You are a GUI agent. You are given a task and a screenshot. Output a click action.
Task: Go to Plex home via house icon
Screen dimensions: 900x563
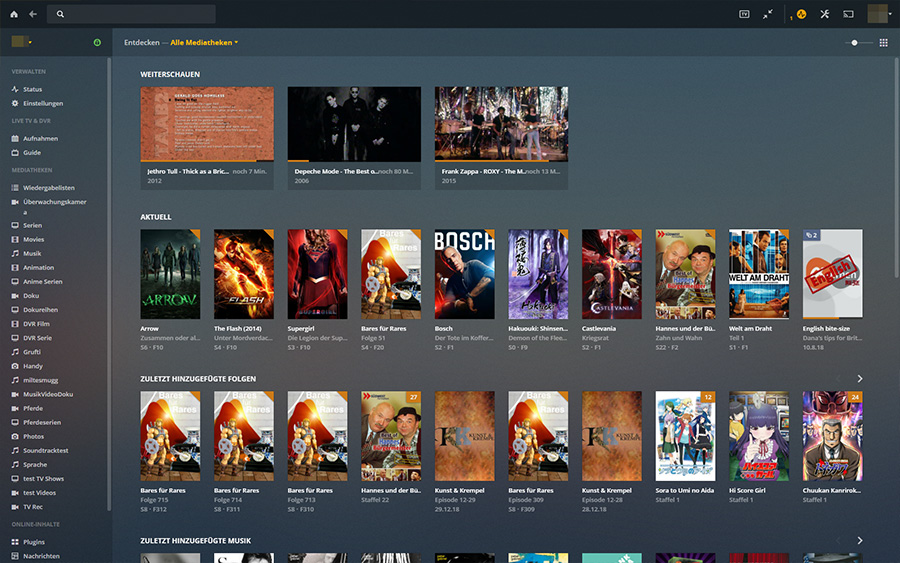coord(14,14)
